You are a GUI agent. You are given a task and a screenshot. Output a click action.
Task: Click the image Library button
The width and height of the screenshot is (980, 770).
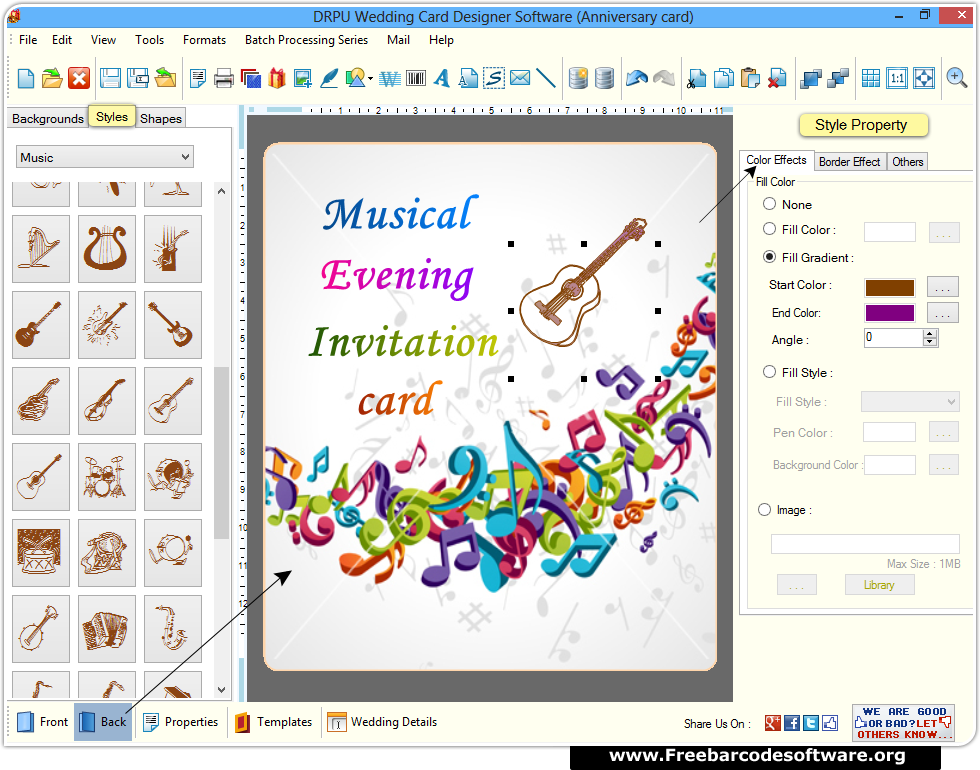[x=879, y=585]
